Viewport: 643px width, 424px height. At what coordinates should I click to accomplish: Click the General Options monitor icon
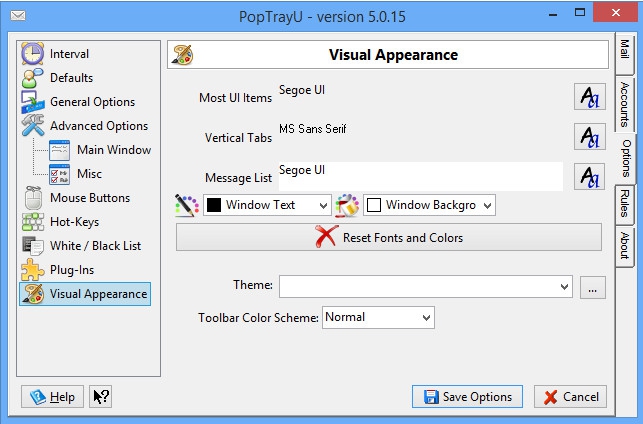[x=33, y=102]
